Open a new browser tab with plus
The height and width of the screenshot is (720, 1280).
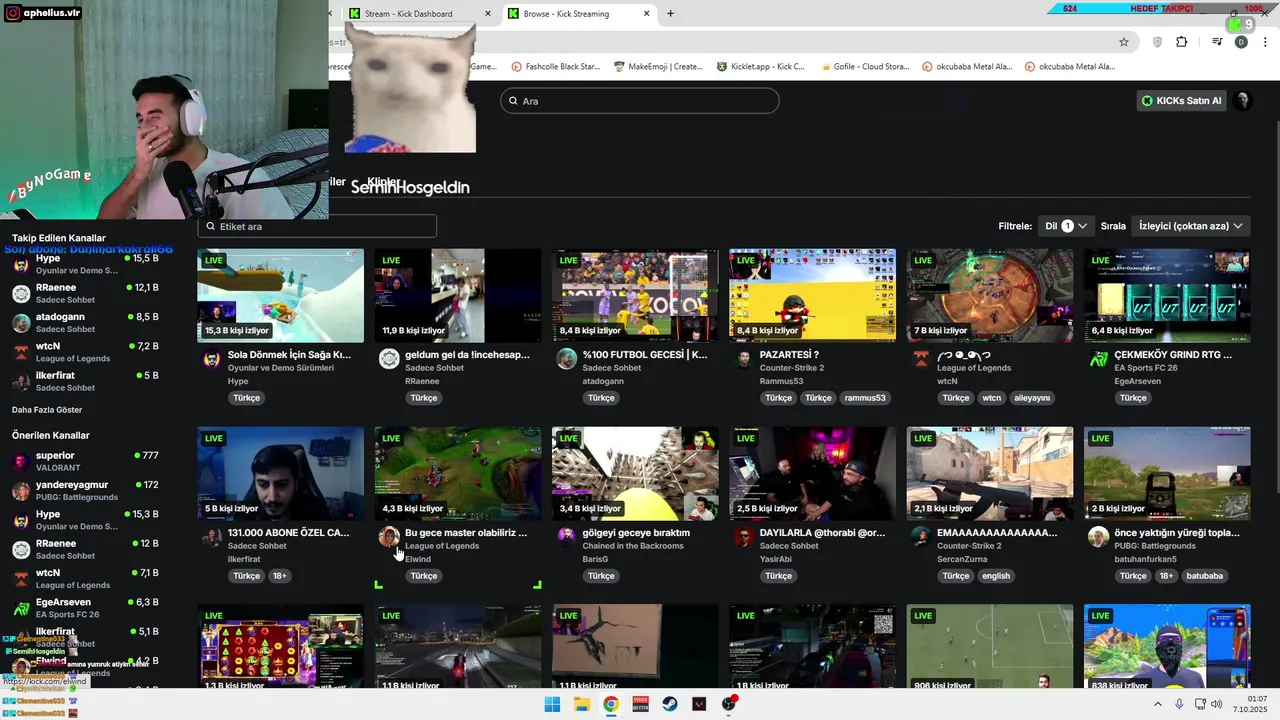tap(670, 14)
